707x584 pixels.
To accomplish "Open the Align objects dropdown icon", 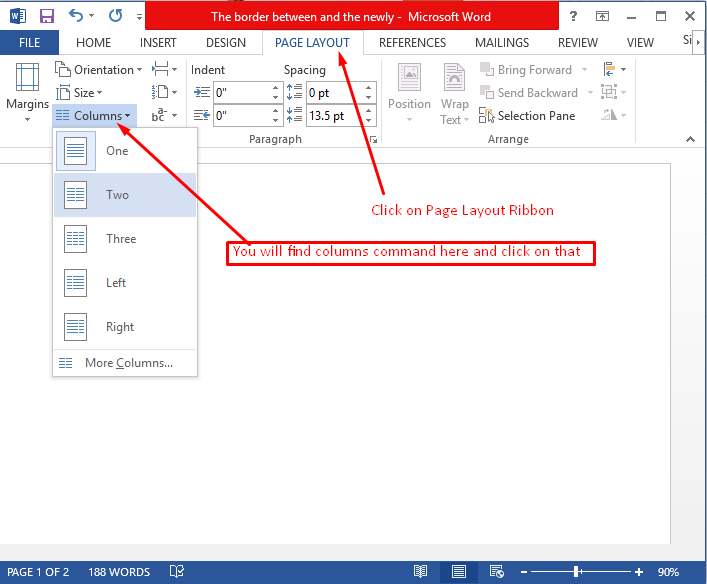I will [x=614, y=69].
